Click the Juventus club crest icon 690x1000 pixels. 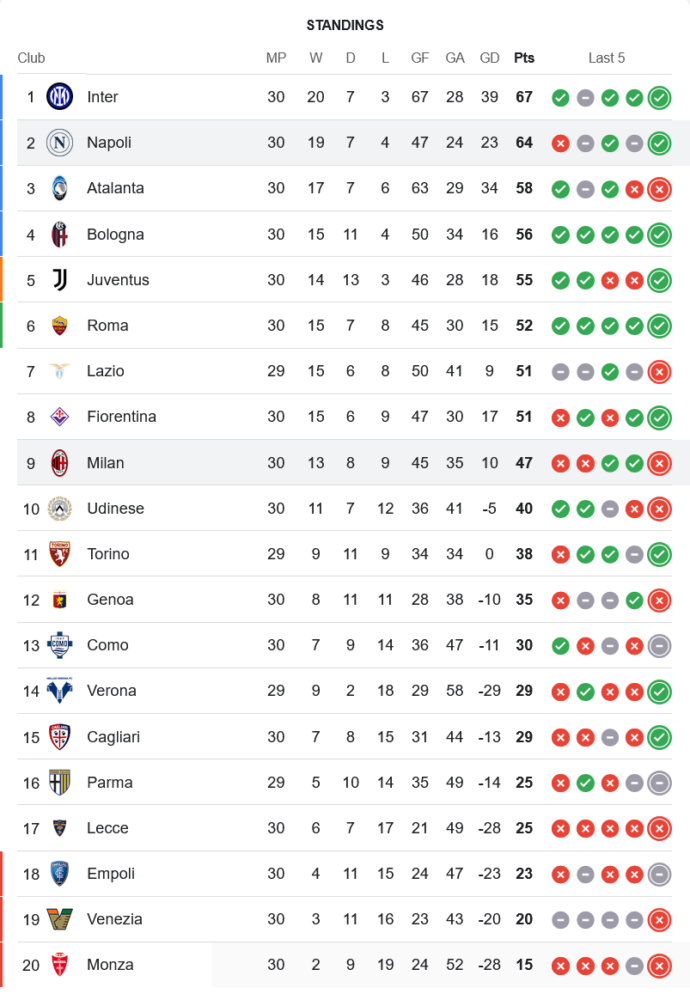tap(60, 280)
